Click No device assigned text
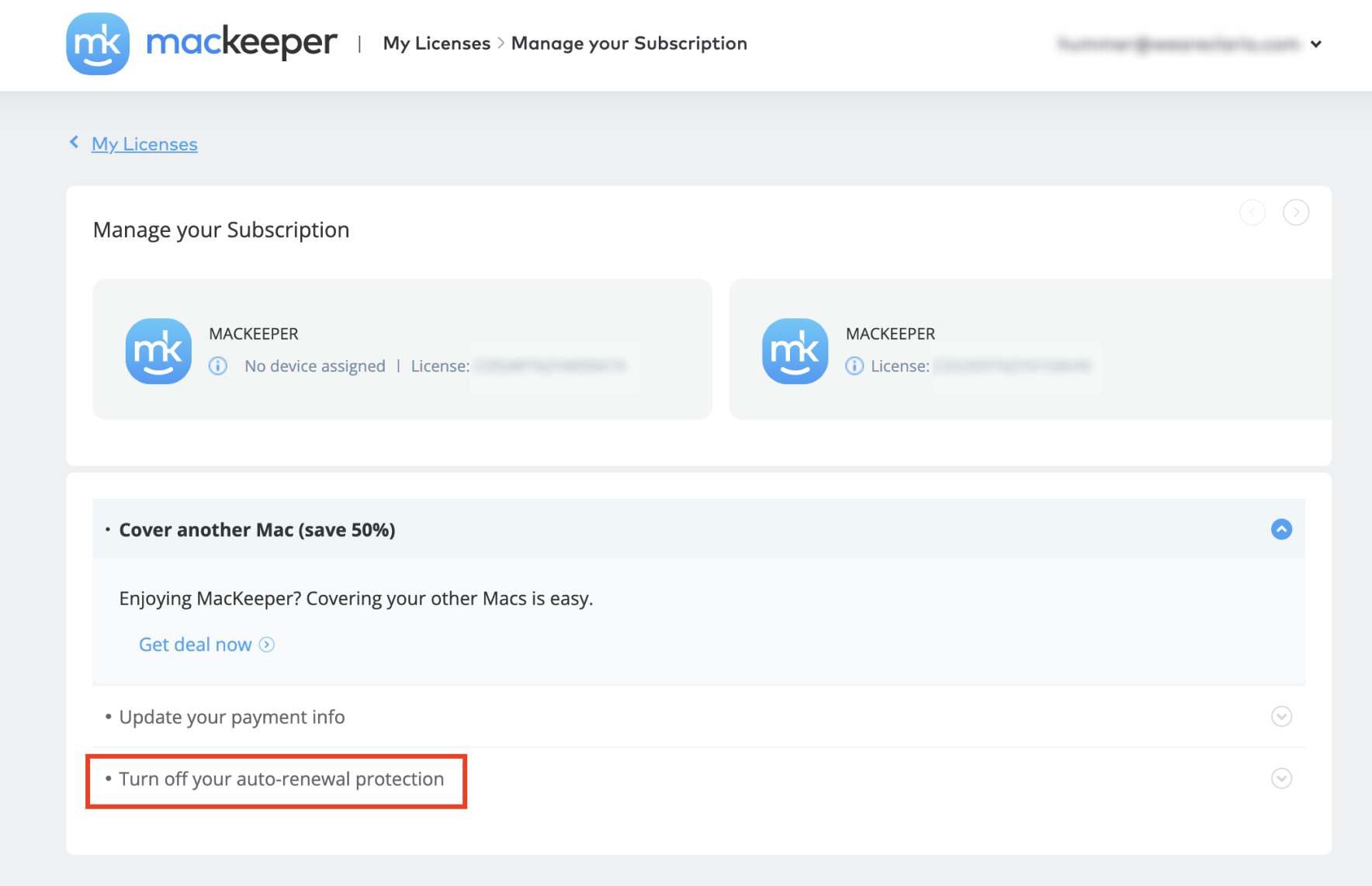The image size is (1372, 886). click(315, 366)
